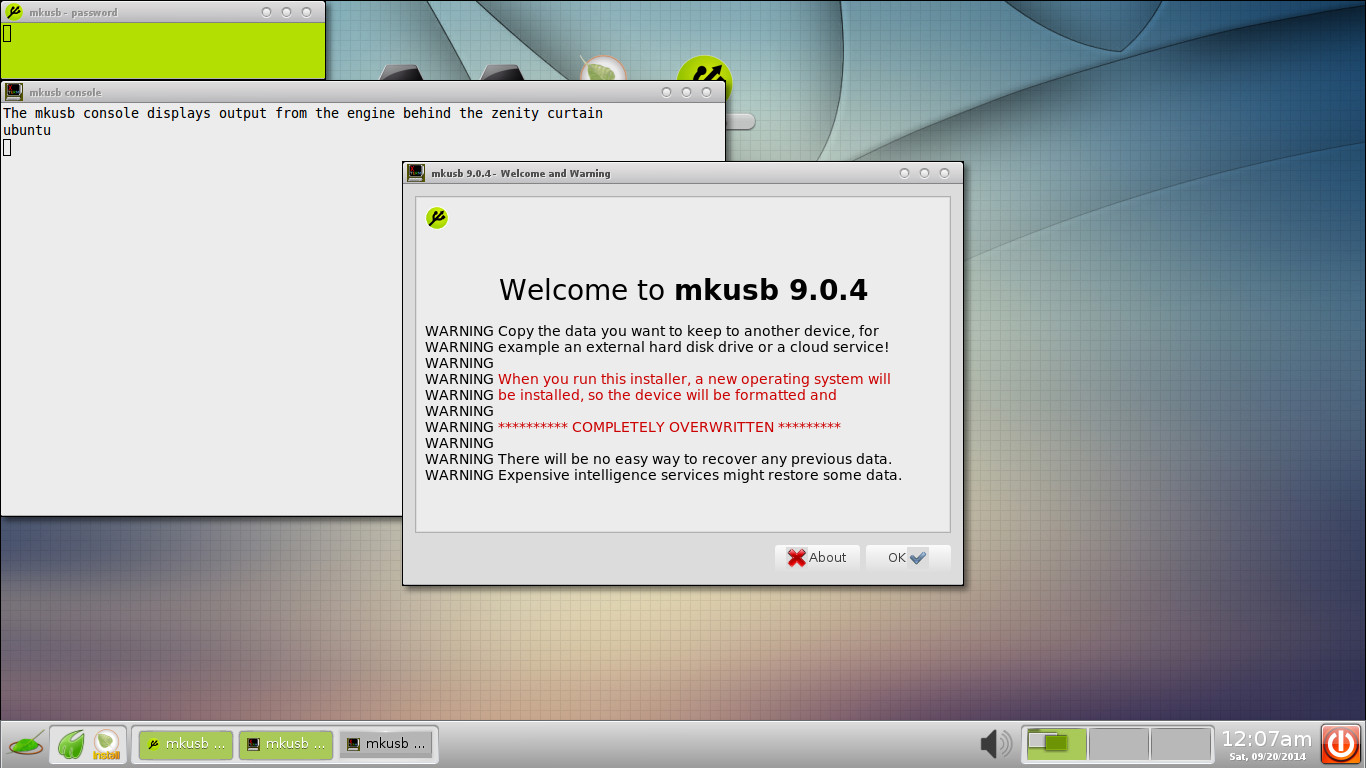Select the active gray mkusb taskbar entry
Screen dimensions: 1366x768
[x=386, y=744]
